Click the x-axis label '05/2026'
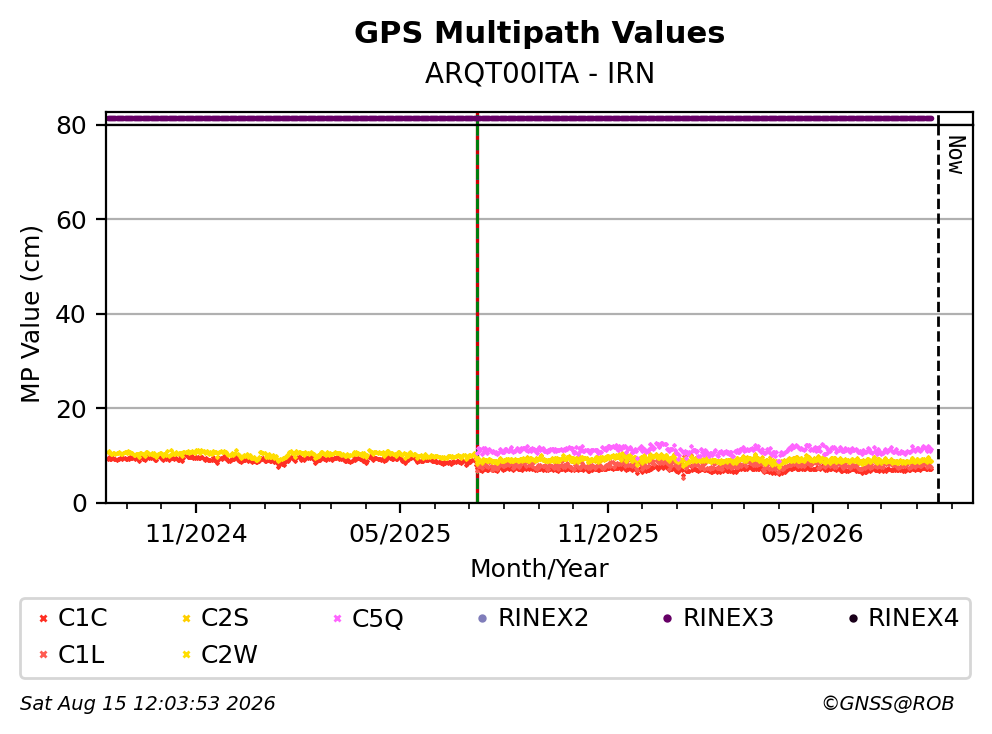Image resolution: width=992 pixels, height=734 pixels. (812, 534)
